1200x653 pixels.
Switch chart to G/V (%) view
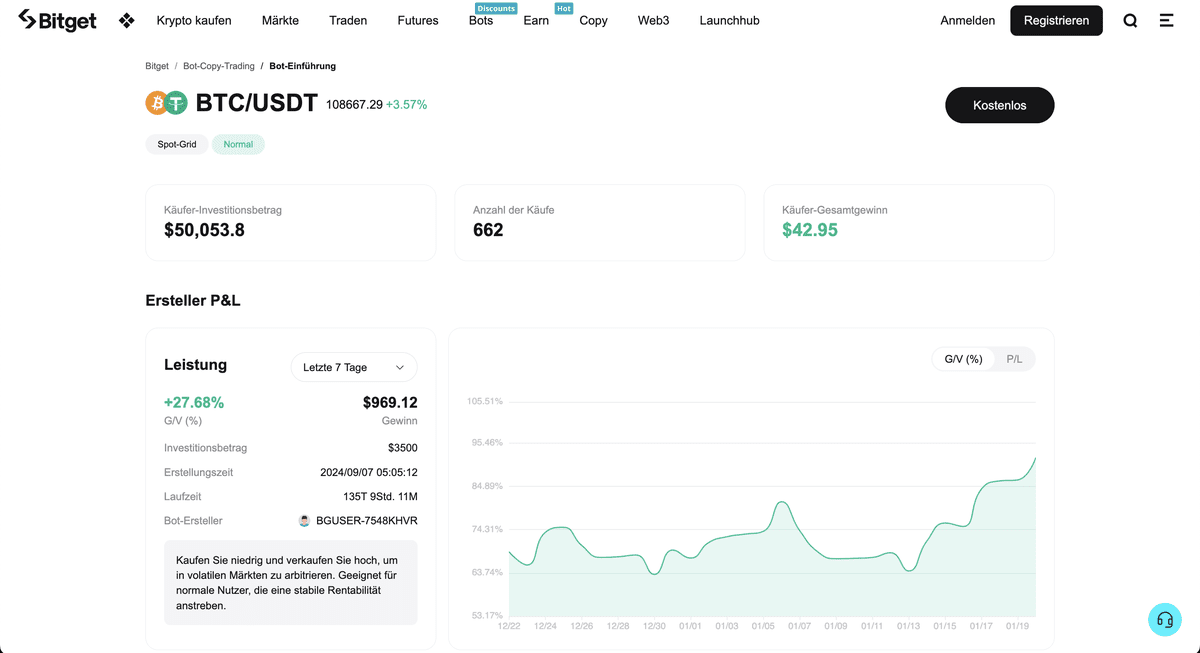963,359
